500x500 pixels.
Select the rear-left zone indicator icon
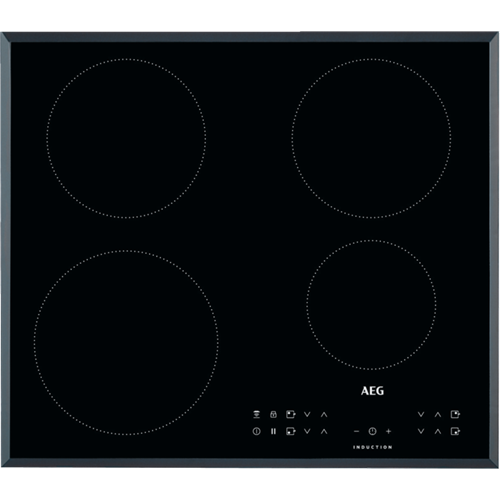click(291, 414)
